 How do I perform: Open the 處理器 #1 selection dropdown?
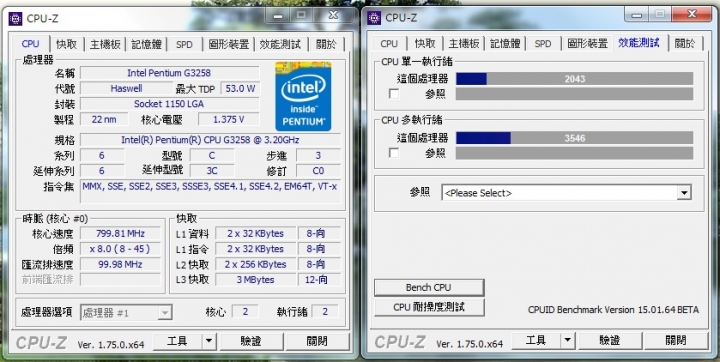tap(126, 313)
